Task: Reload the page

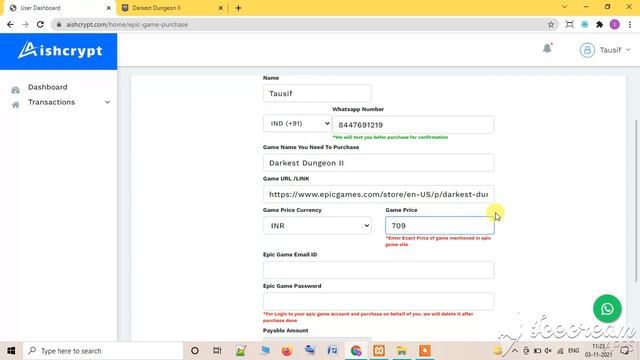Action: click(40, 24)
